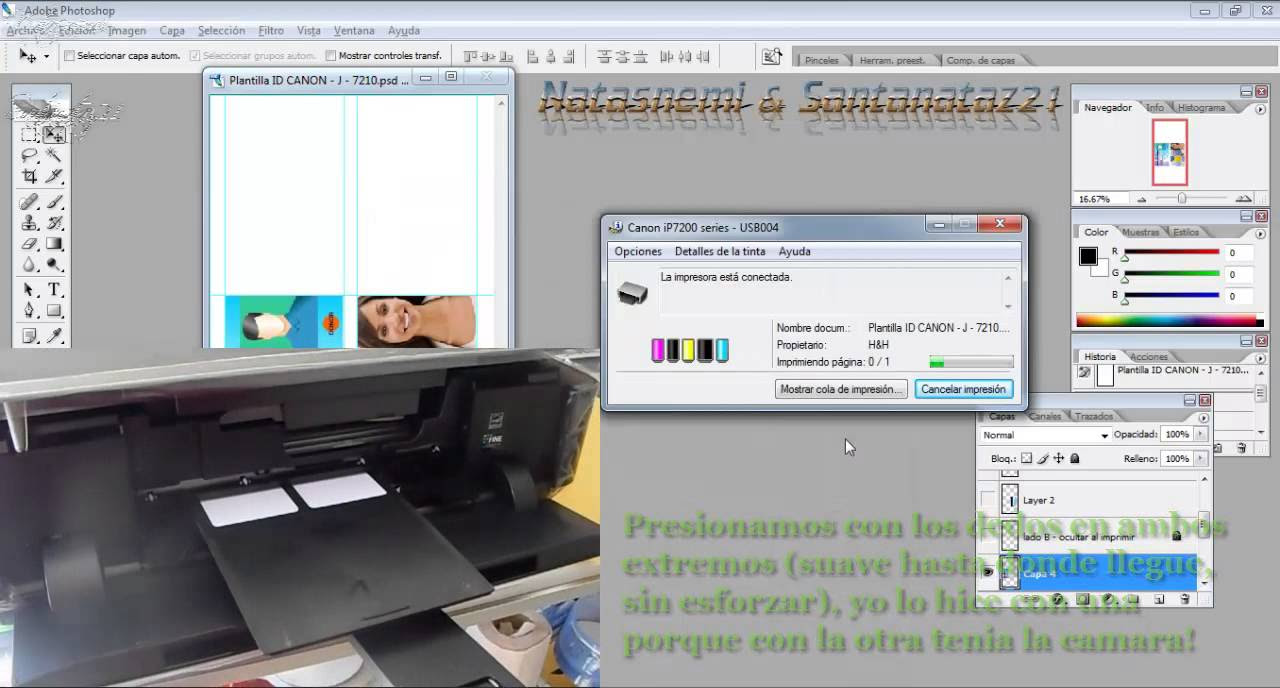Image resolution: width=1280 pixels, height=688 pixels.
Task: Click the printer icon in Canon dialog
Action: (x=632, y=293)
